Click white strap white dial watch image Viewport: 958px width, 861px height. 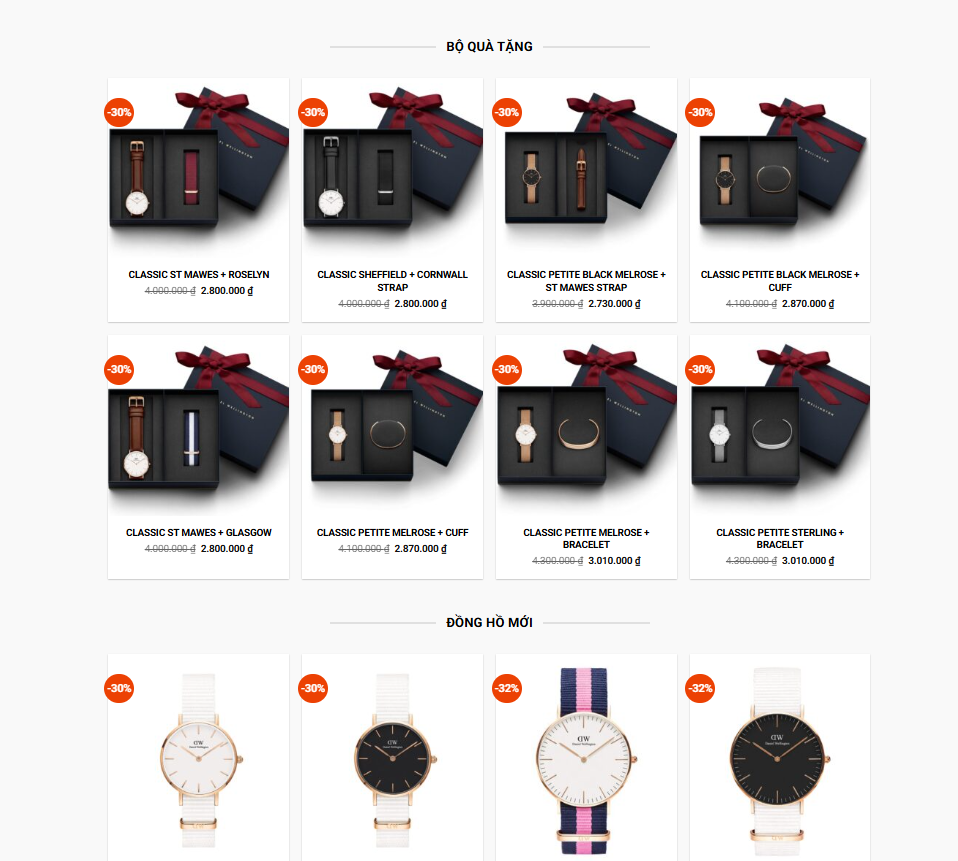pyautogui.click(x=199, y=759)
